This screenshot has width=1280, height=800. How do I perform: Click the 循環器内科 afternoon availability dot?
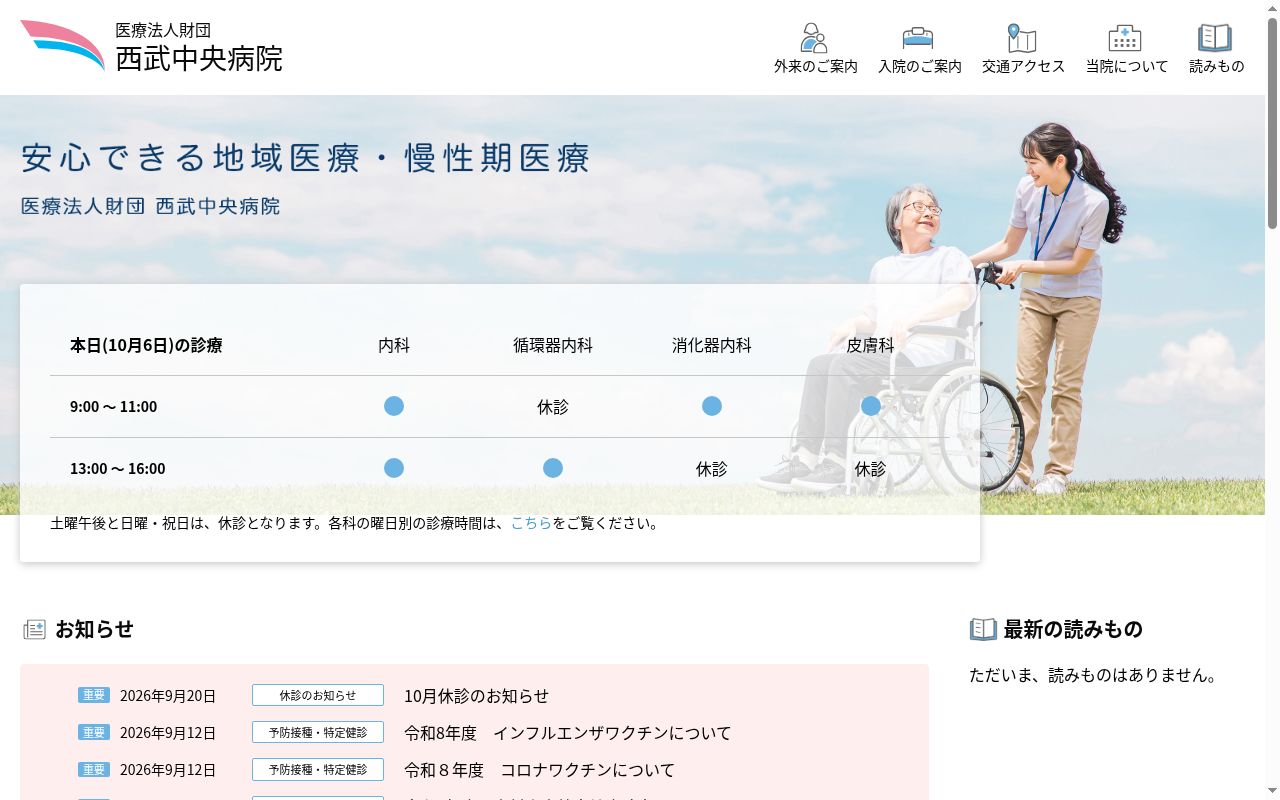pyautogui.click(x=553, y=468)
